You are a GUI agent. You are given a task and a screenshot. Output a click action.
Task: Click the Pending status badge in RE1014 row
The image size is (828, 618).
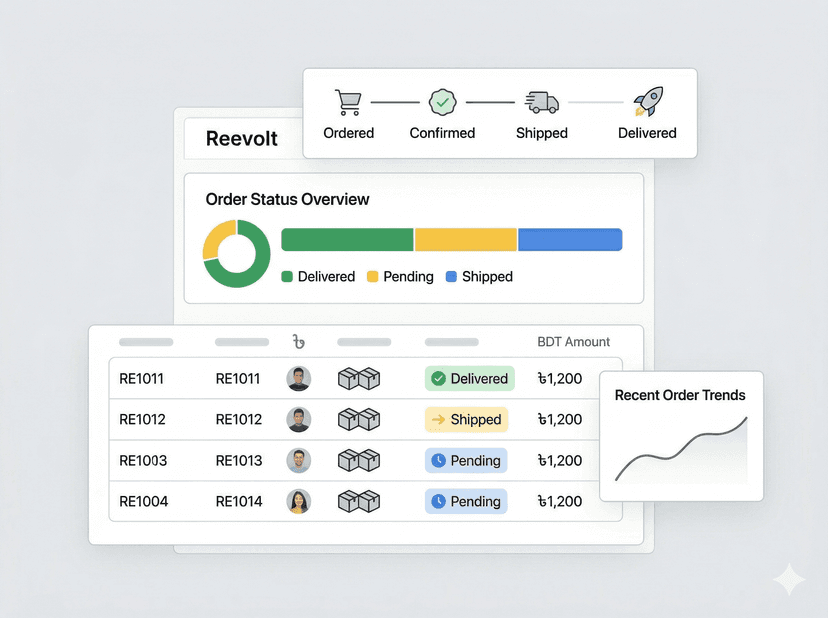(466, 501)
